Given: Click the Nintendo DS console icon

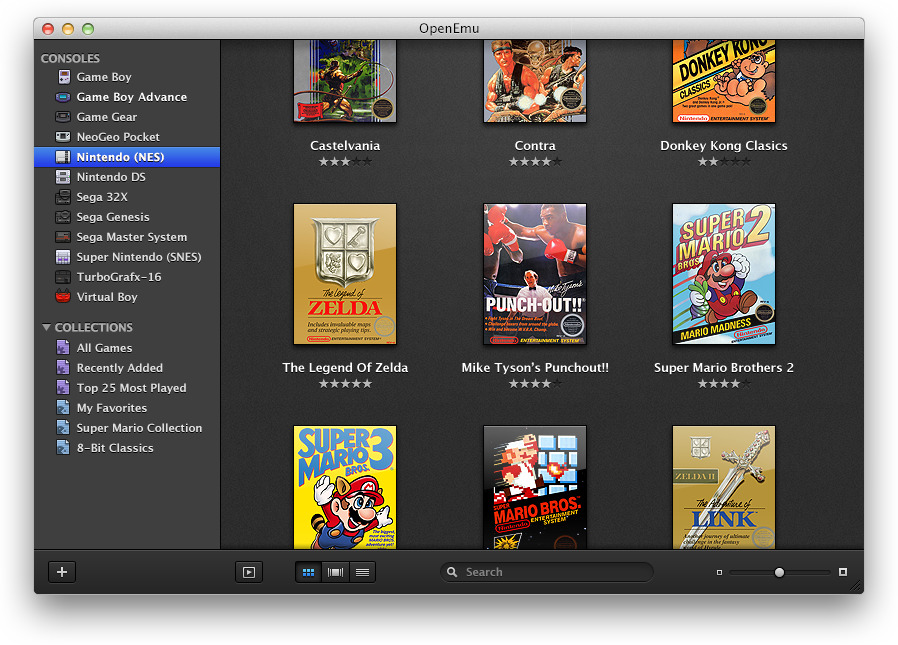Looking at the screenshot, I should 63,177.
